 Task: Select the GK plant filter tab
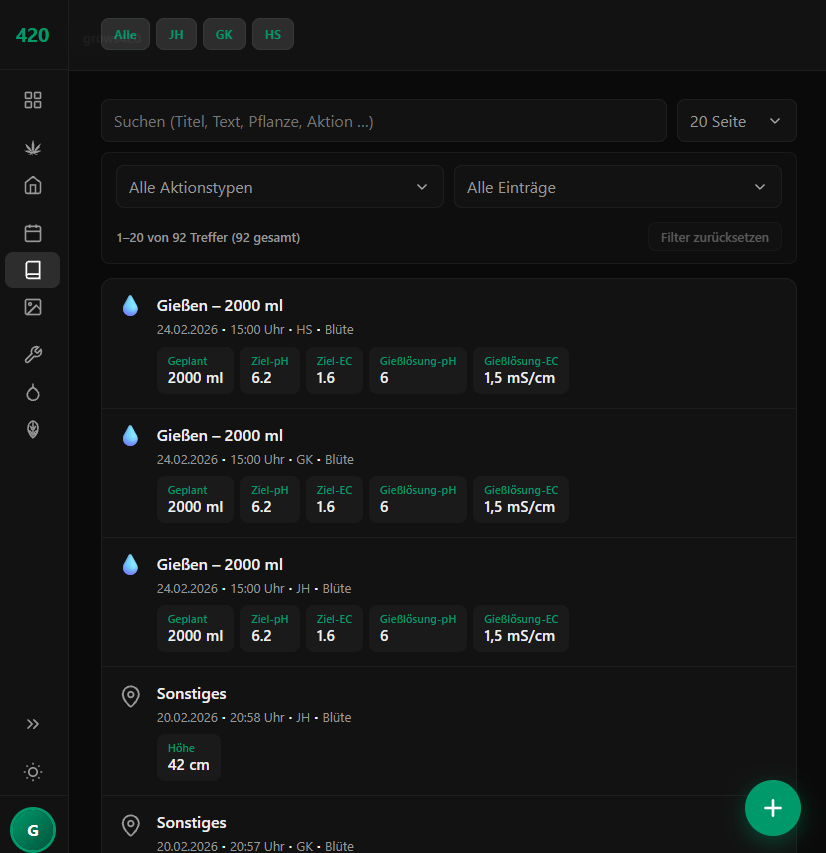(224, 34)
